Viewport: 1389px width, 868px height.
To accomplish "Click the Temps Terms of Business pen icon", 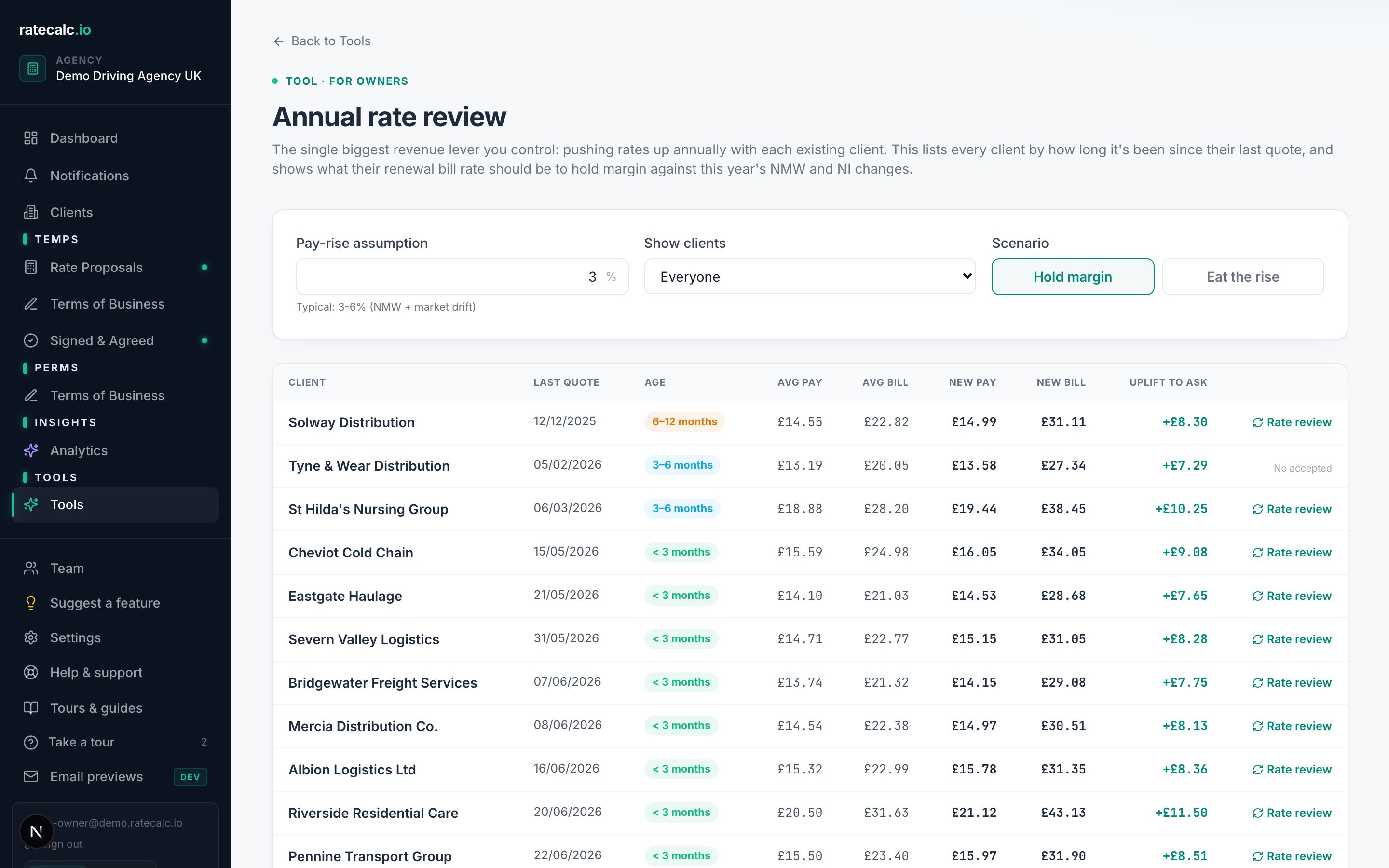I will click(31, 304).
